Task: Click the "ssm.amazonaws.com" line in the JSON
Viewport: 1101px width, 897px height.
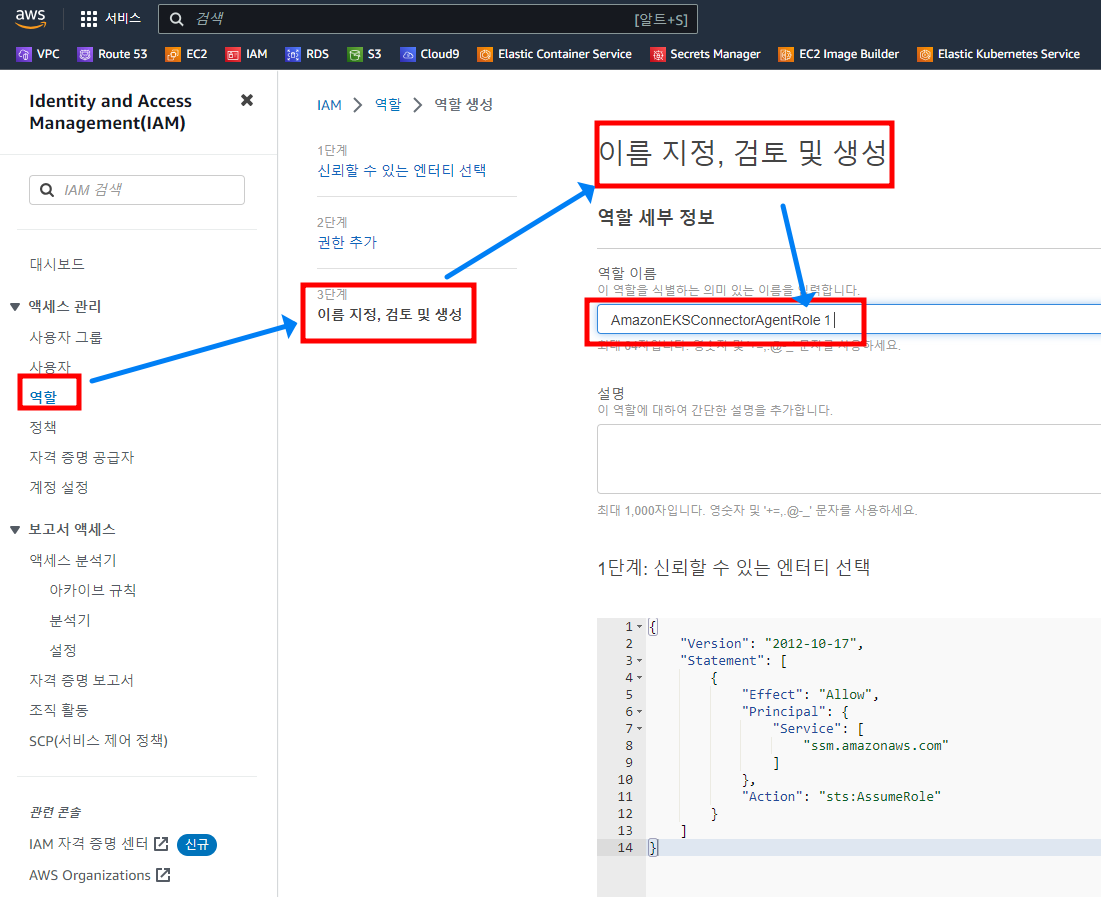Action: 876,746
